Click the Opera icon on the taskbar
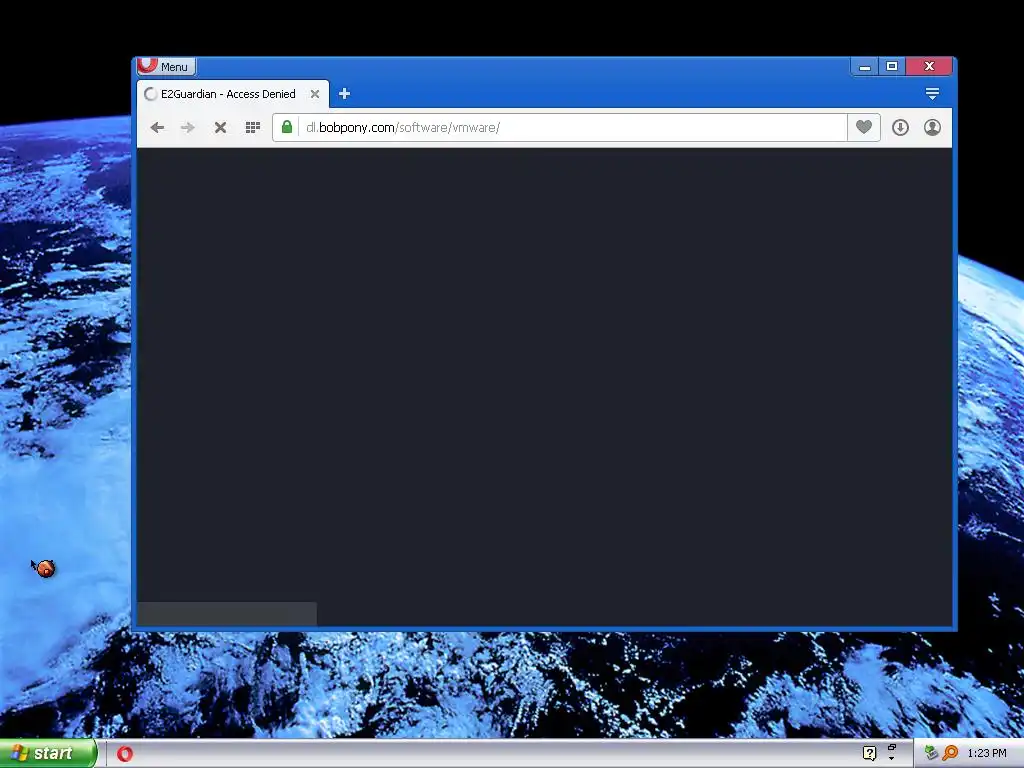 click(125, 754)
